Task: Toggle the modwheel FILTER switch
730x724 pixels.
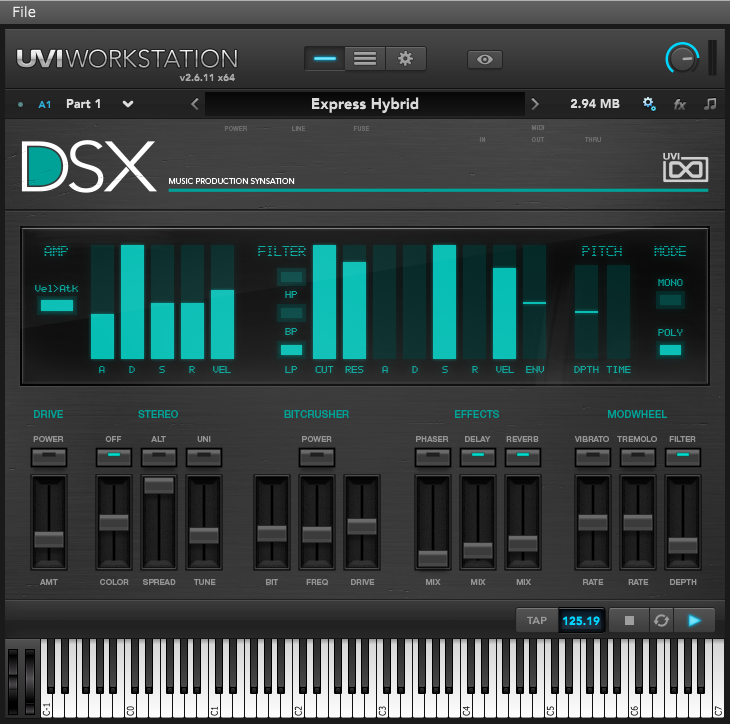Action: coord(683,457)
